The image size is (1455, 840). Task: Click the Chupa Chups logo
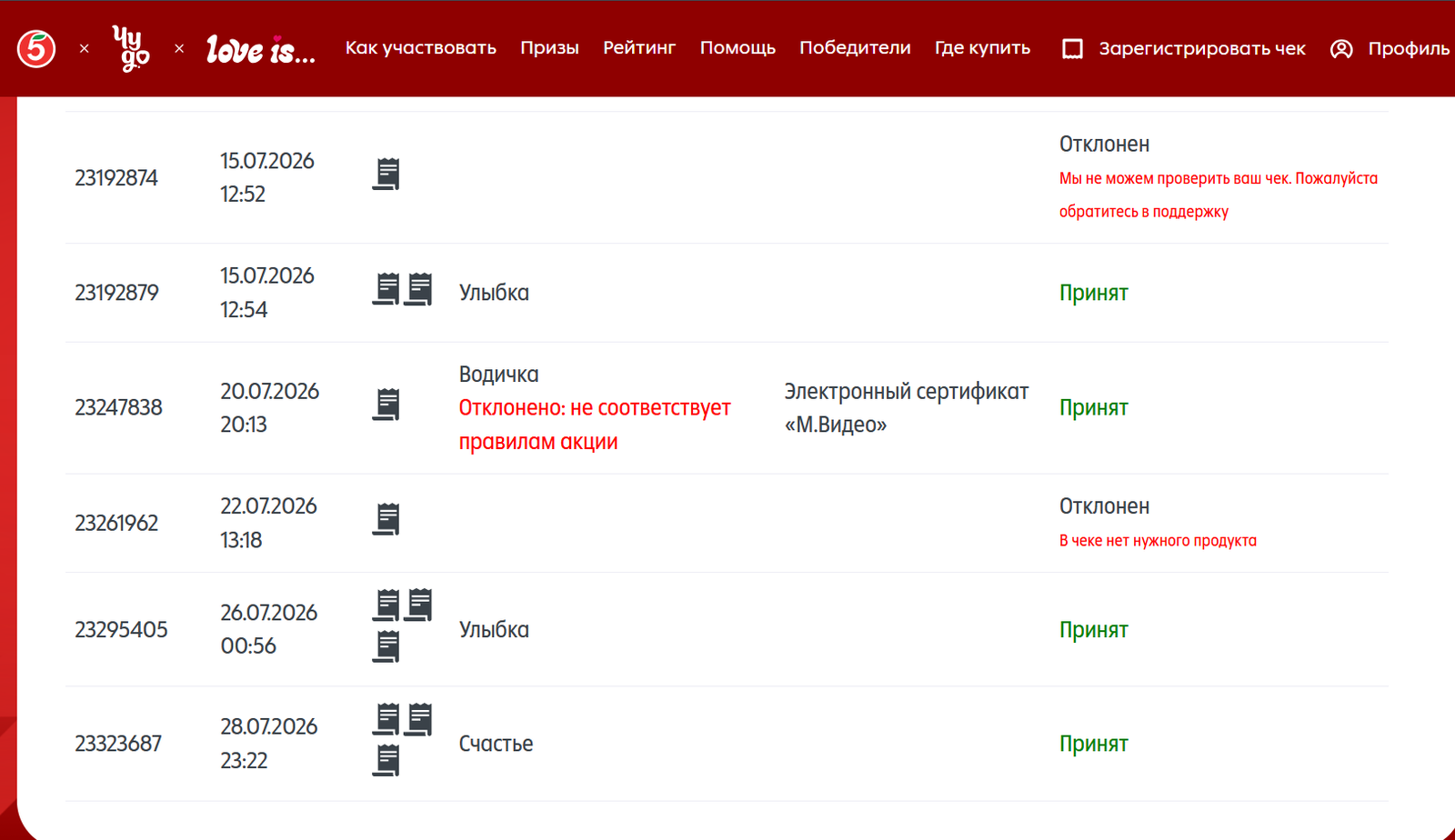point(131,48)
